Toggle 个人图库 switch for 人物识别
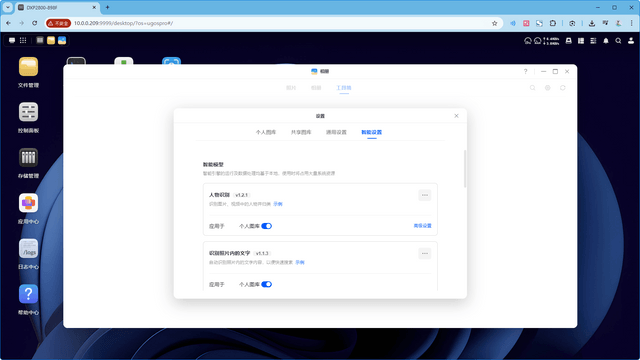The width and height of the screenshot is (640, 360). 267,226
